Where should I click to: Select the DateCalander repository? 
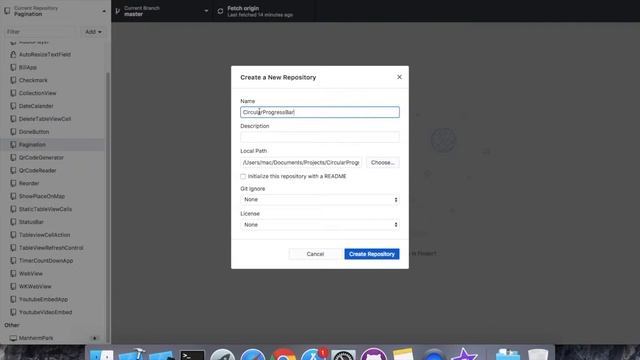(x=53, y=106)
